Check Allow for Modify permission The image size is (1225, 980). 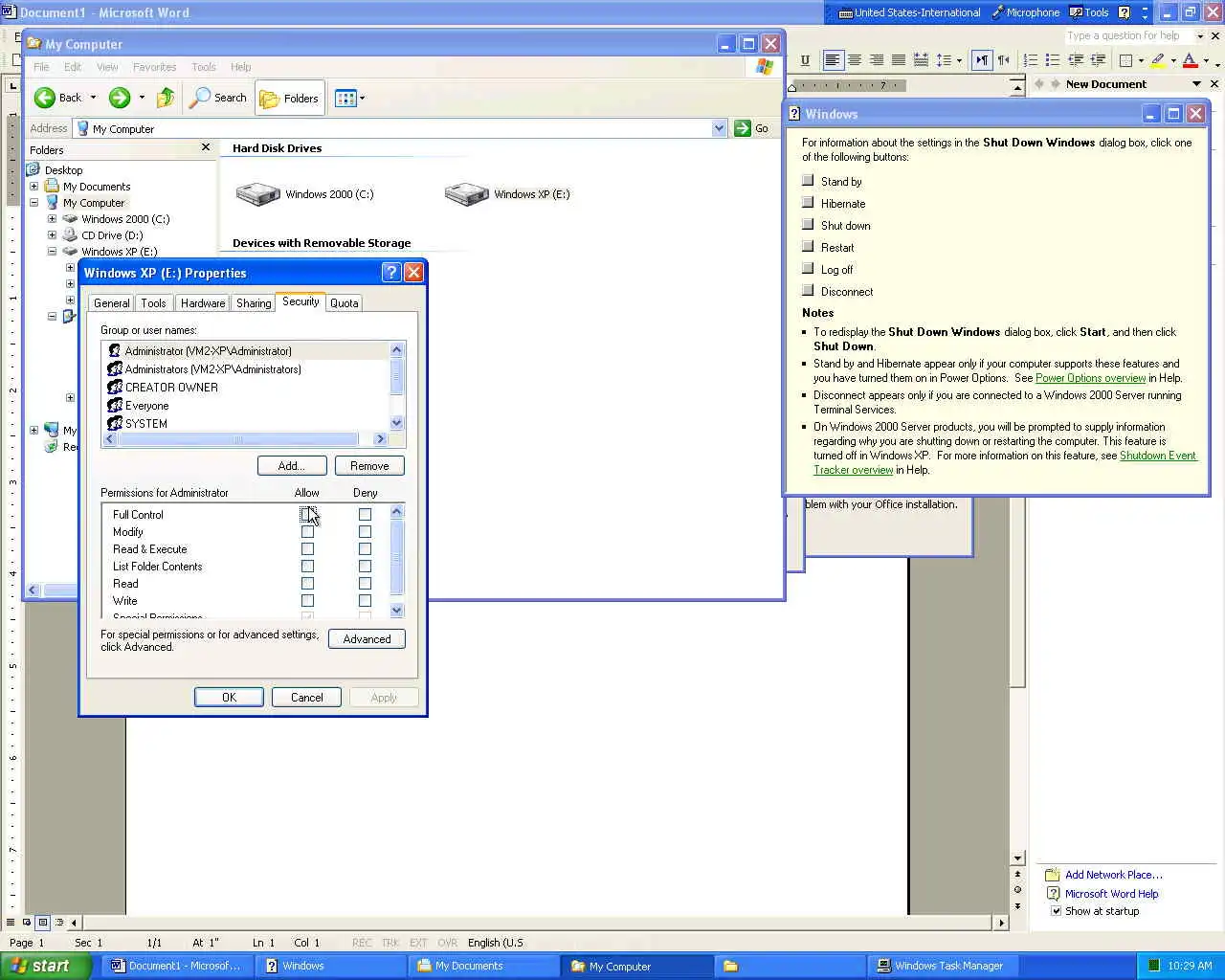coord(307,532)
